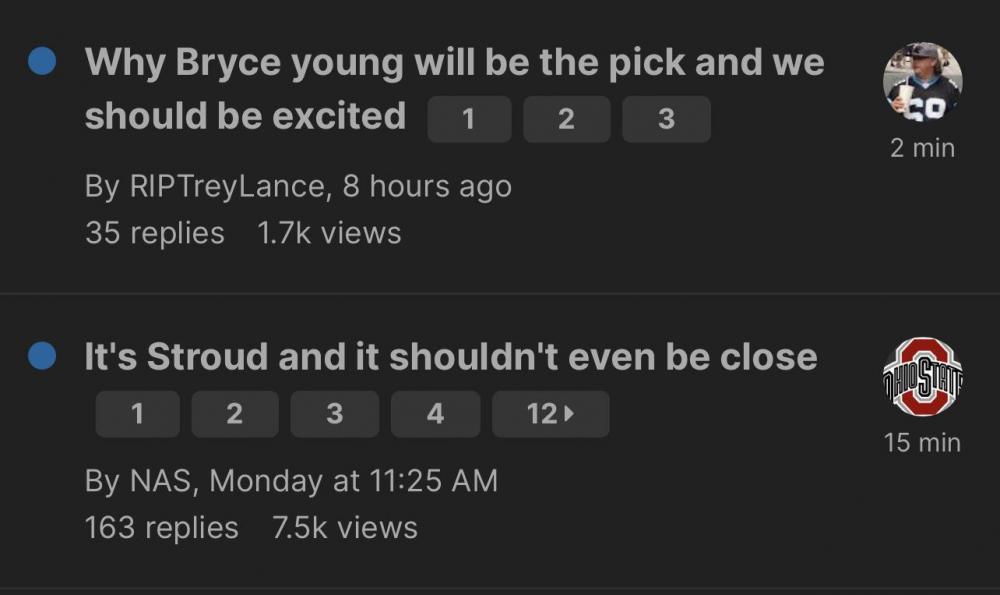Open 'It's Stroud and it shouldn't even be close'
1000x595 pixels.
coord(450,357)
